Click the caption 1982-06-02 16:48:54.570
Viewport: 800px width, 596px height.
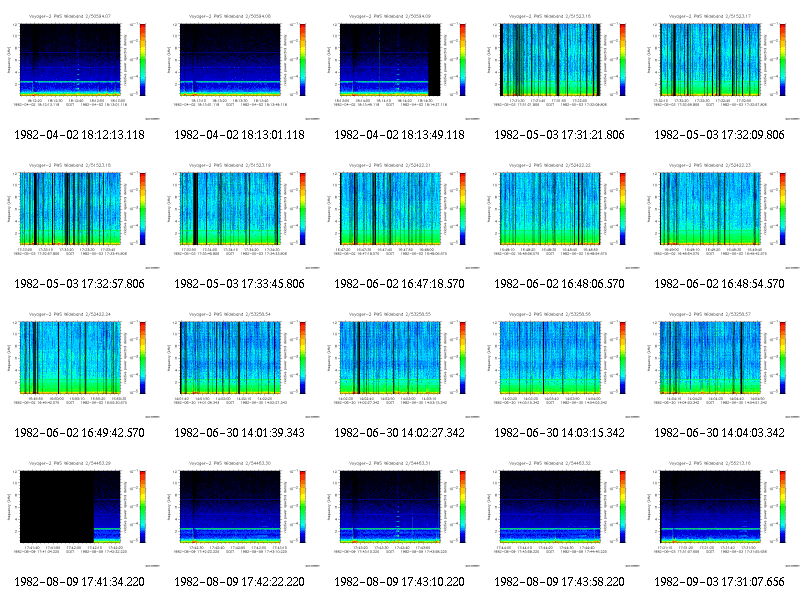tap(719, 284)
